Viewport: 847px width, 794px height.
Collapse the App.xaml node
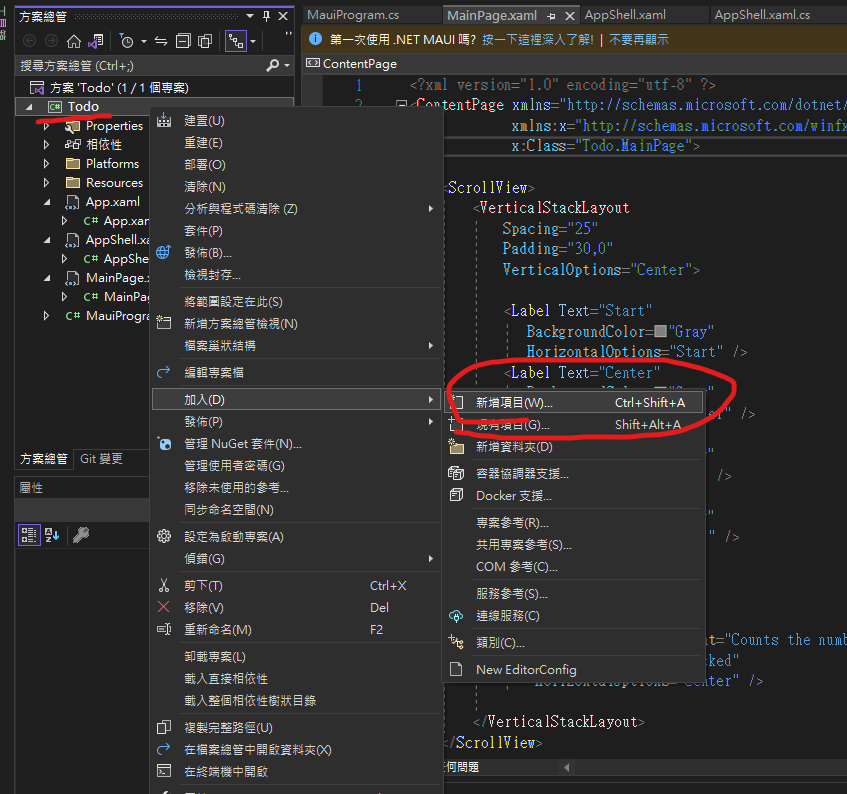(47, 202)
